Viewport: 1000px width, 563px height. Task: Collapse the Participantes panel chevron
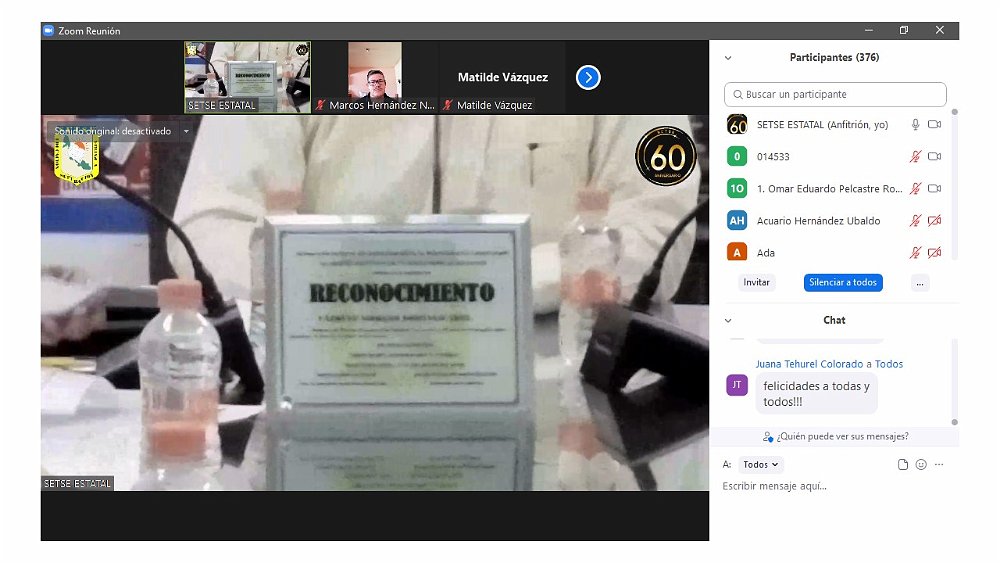coord(728,58)
